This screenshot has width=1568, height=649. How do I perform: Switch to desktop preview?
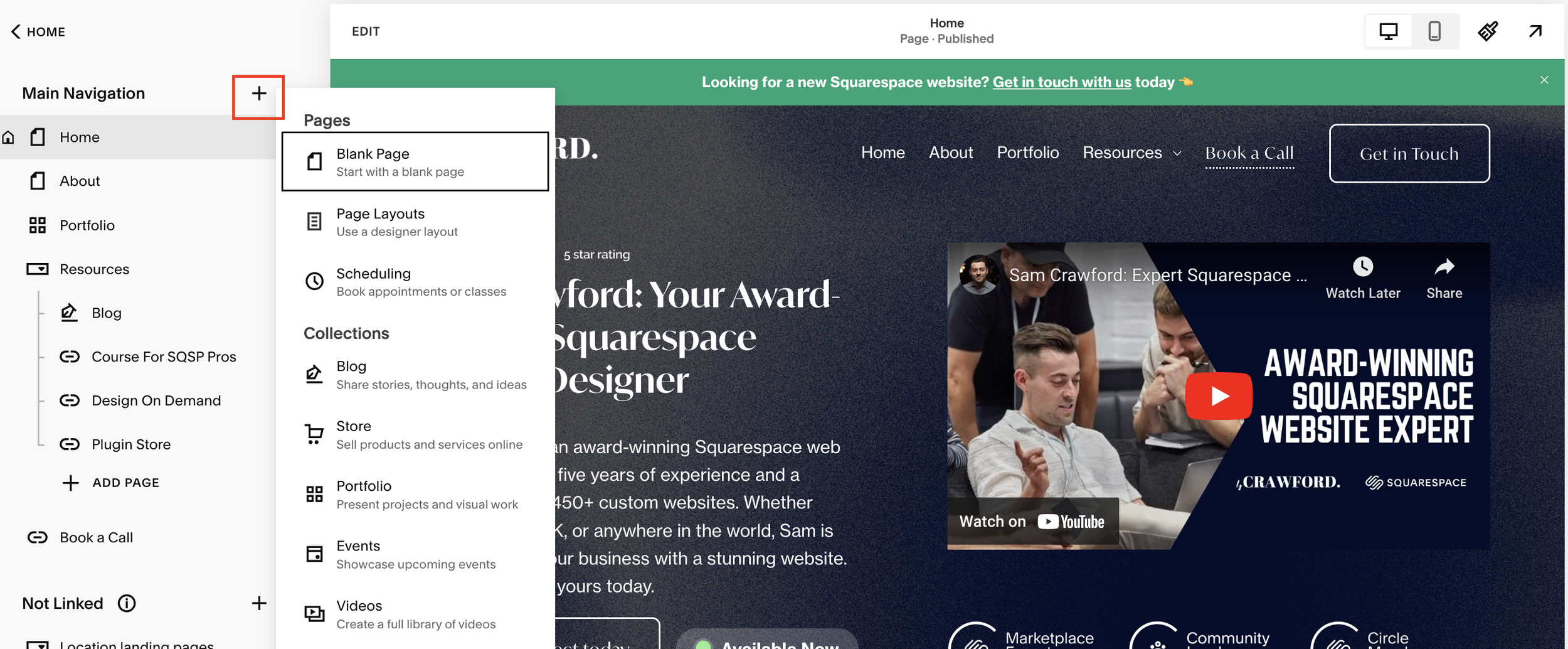click(x=1388, y=31)
